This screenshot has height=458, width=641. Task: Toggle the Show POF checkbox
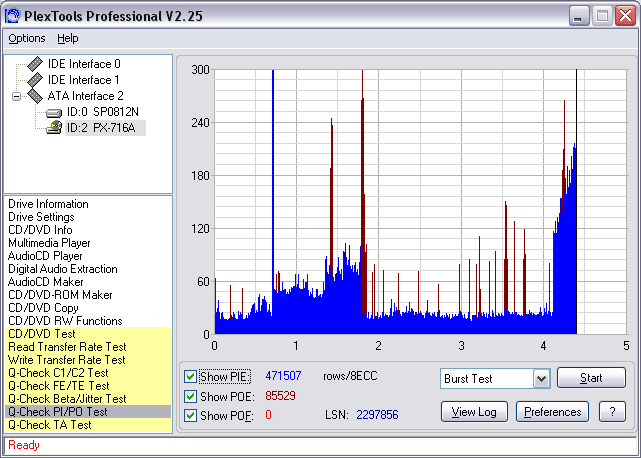tap(190, 415)
